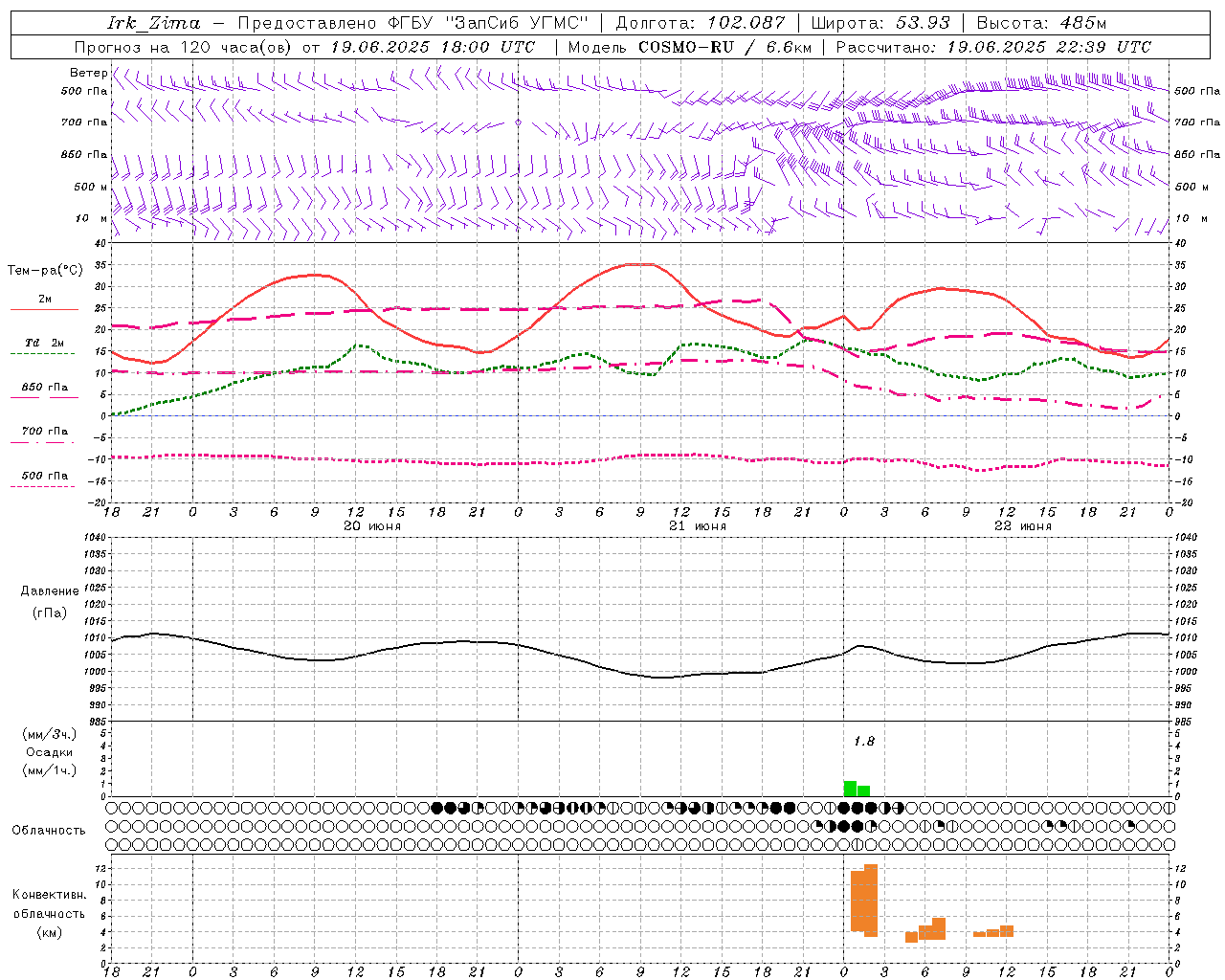Click Рассчитано: 19.06.2025 22:39 UTC timestamp
Screen dimensions: 1225x980
(x=993, y=47)
